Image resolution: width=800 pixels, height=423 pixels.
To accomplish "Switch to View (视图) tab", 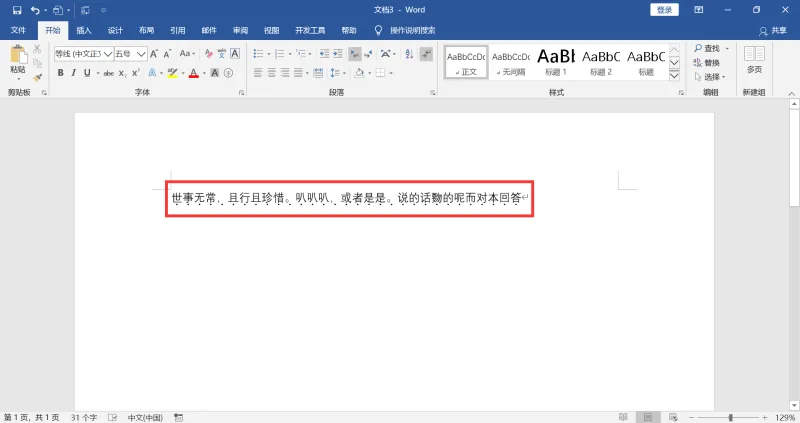I will click(x=271, y=30).
